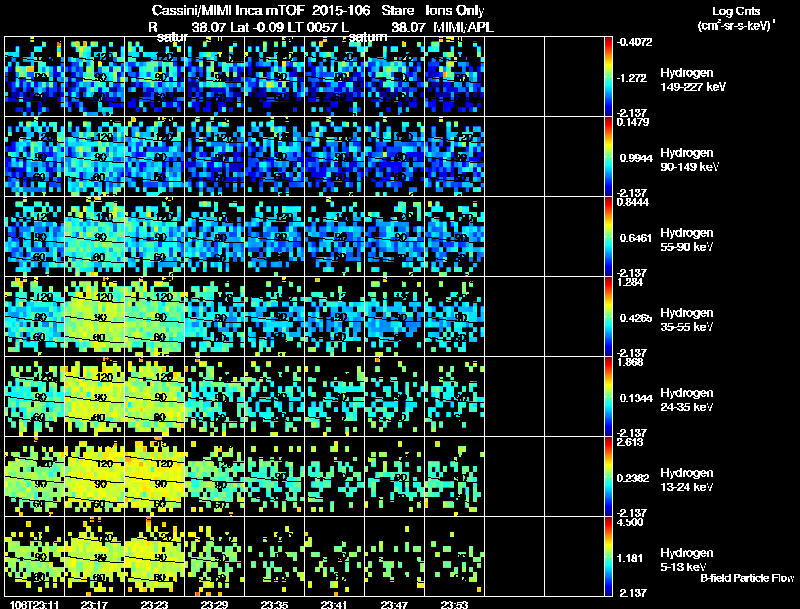The width and height of the screenshot is (800, 609).
Task: Click the '23:23' time axis label
Action: click(x=155, y=605)
